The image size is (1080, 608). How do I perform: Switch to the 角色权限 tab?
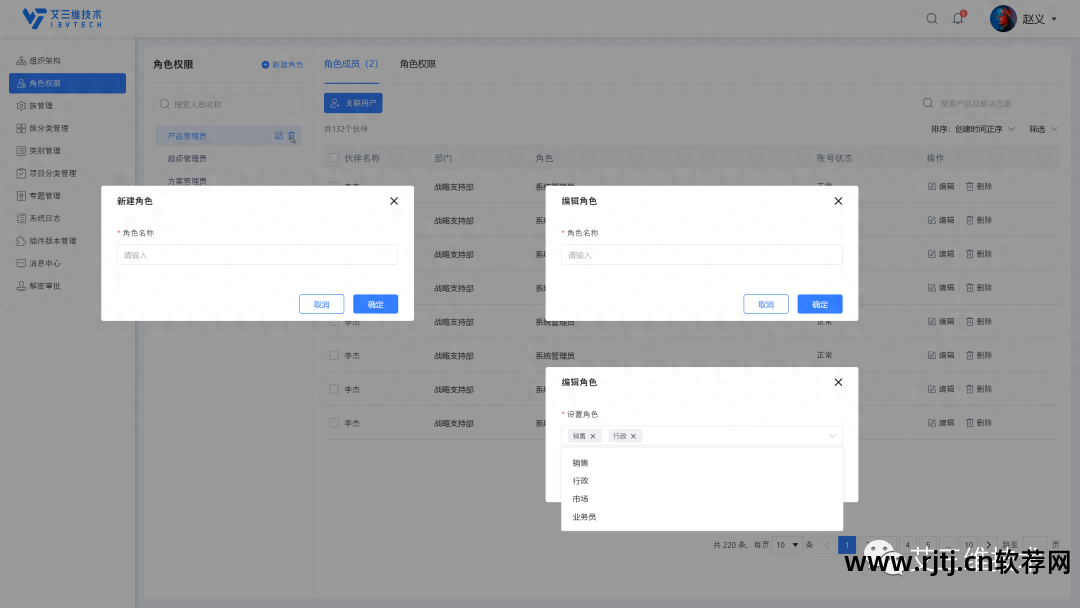coord(417,64)
